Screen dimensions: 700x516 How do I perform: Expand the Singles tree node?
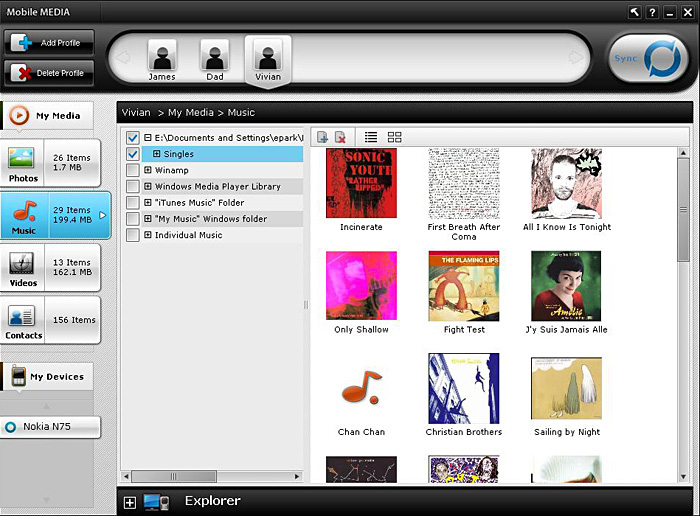(x=157, y=154)
